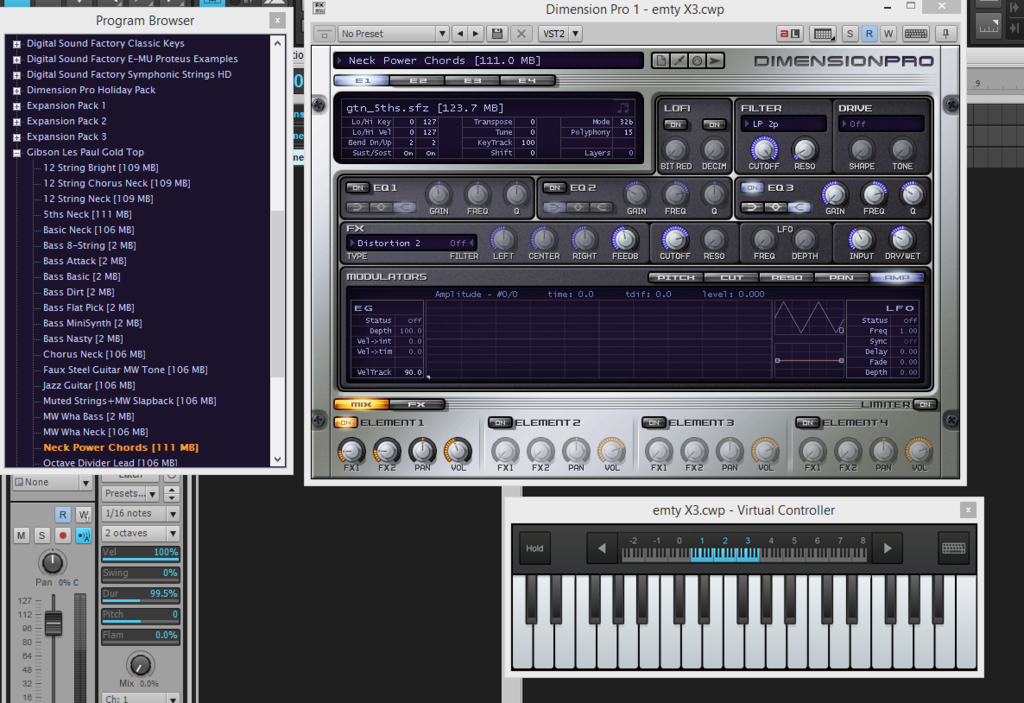
Task: Click the track volume fader handle
Action: click(x=53, y=623)
